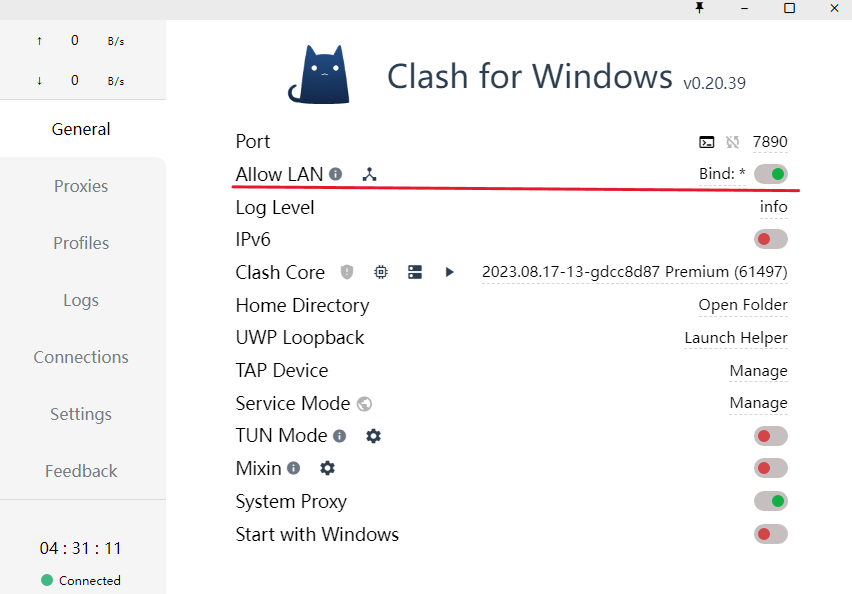Enable the IPv6 toggle
The width and height of the screenshot is (852, 594).
770,239
